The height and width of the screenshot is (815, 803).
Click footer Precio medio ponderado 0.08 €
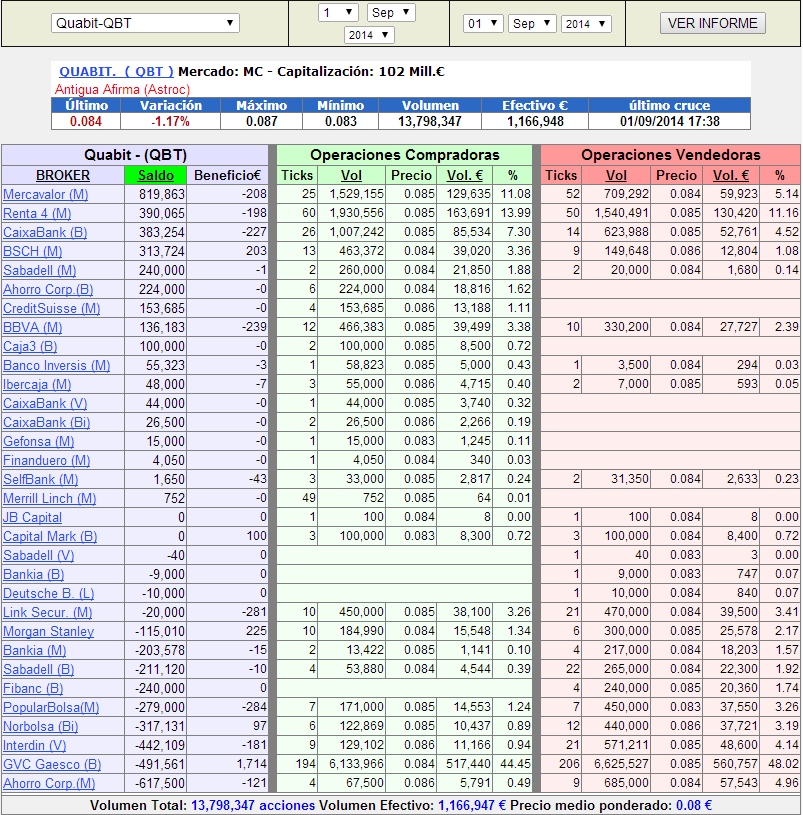[693, 806]
